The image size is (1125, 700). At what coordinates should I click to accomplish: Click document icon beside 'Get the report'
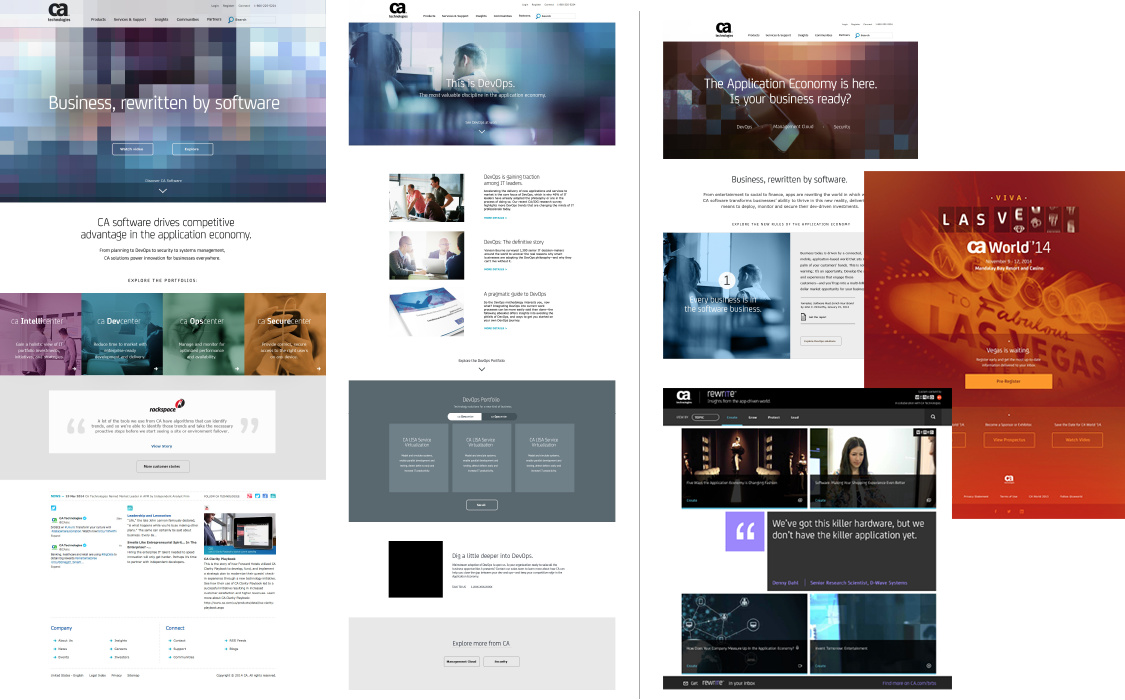(x=804, y=316)
